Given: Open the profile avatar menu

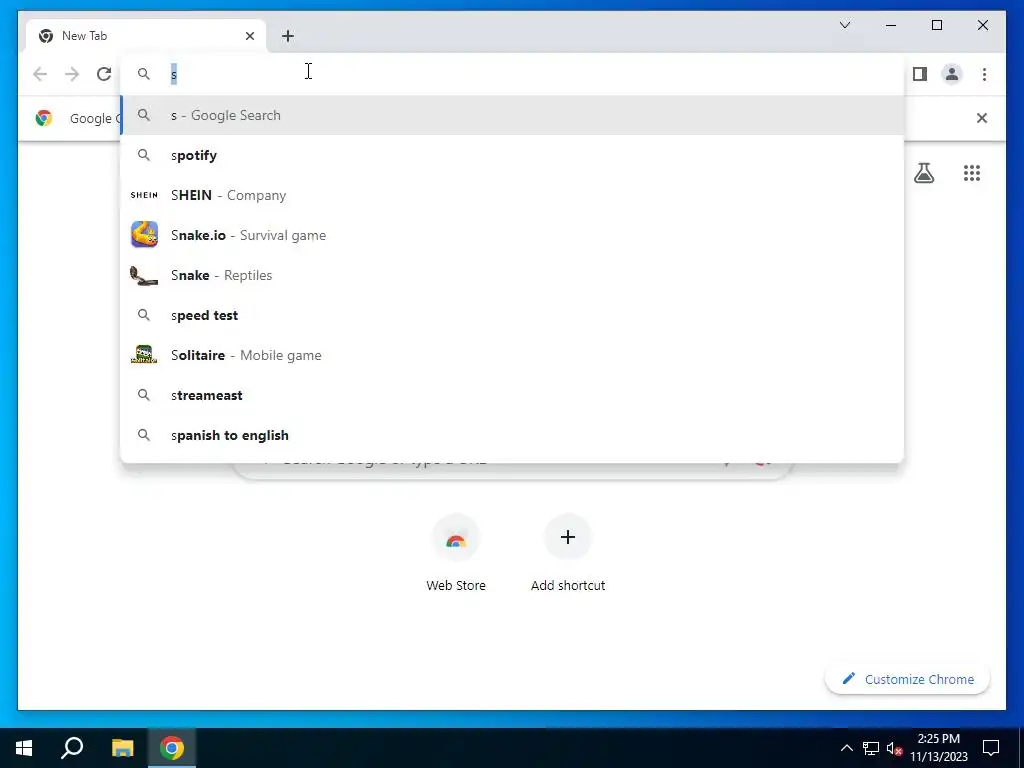Looking at the screenshot, I should pyautogui.click(x=952, y=74).
